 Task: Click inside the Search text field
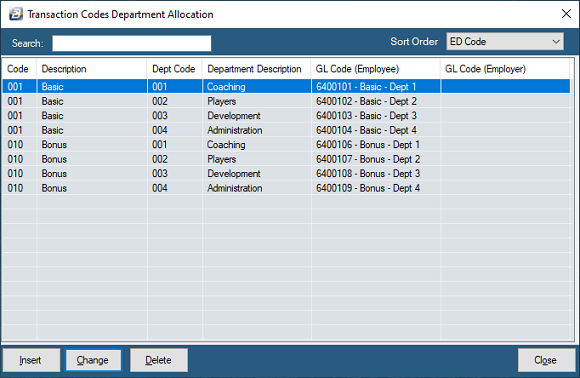tap(132, 43)
